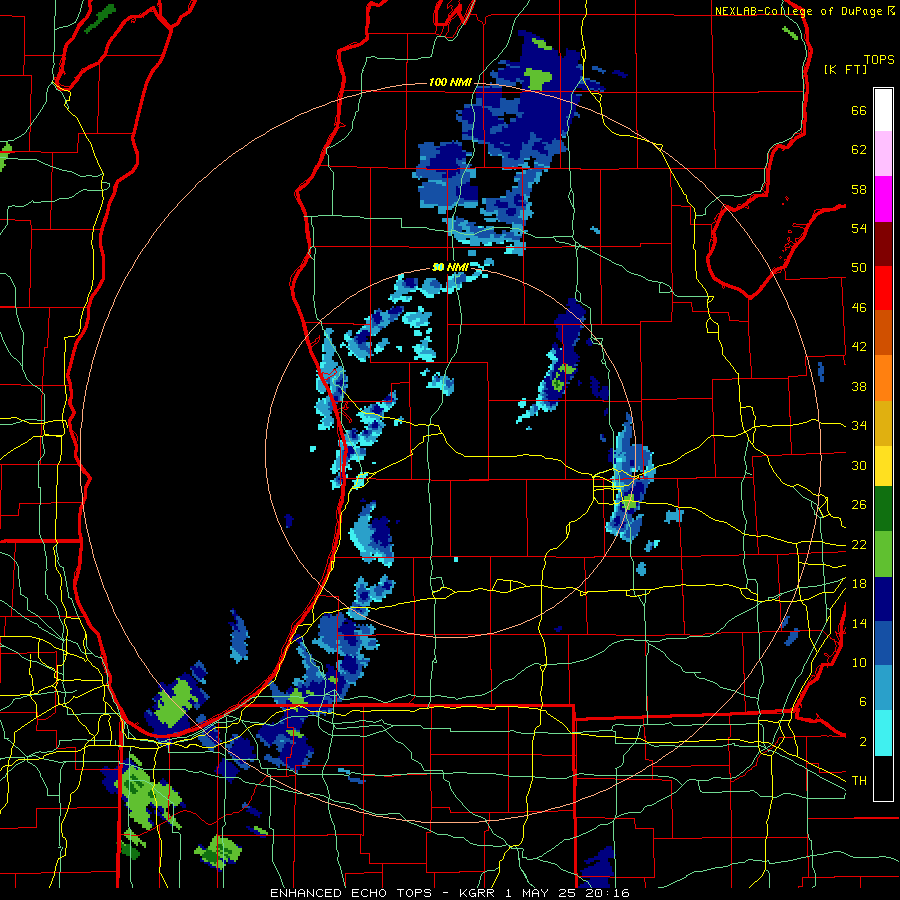Viewport: 900px width, 900px height.
Task: Pick the light orange legend color block
Action: coord(883,377)
